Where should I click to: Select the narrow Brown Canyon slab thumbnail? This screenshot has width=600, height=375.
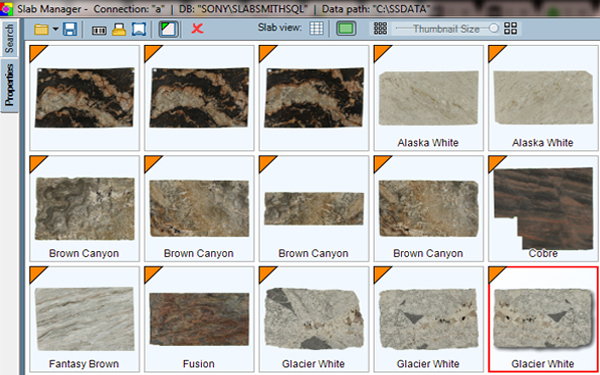click(x=314, y=209)
